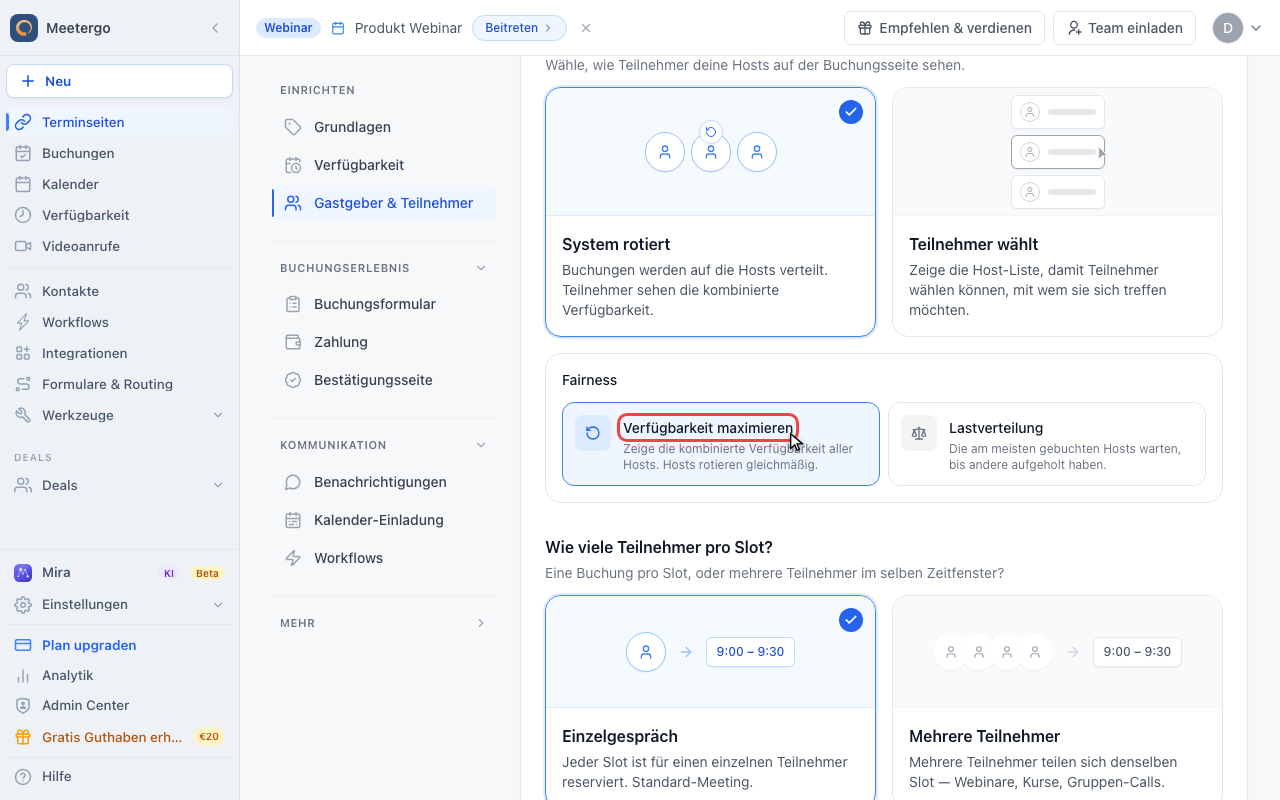The width and height of the screenshot is (1280, 800).
Task: Click the Kalender-Einladung calendar icon
Action: click(293, 520)
